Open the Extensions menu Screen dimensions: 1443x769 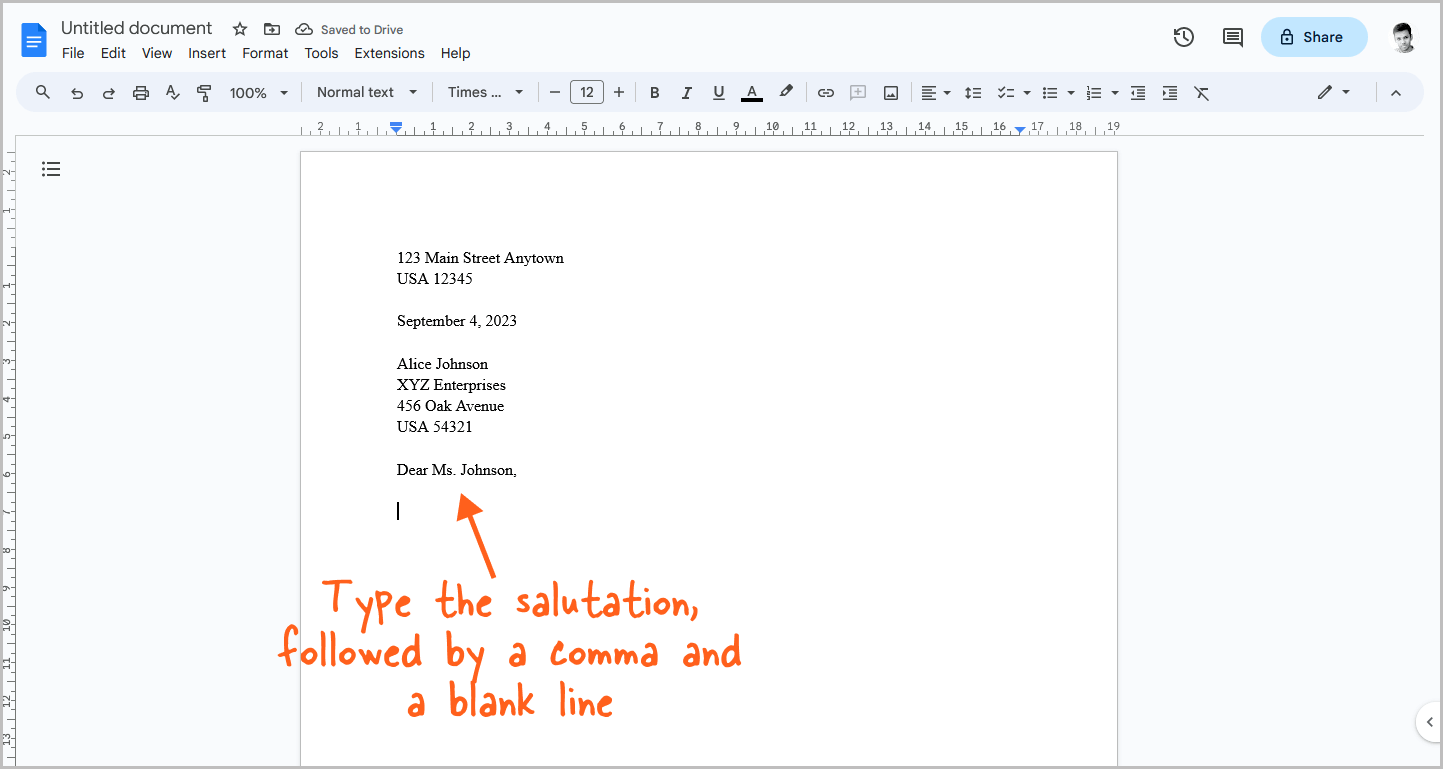point(389,53)
